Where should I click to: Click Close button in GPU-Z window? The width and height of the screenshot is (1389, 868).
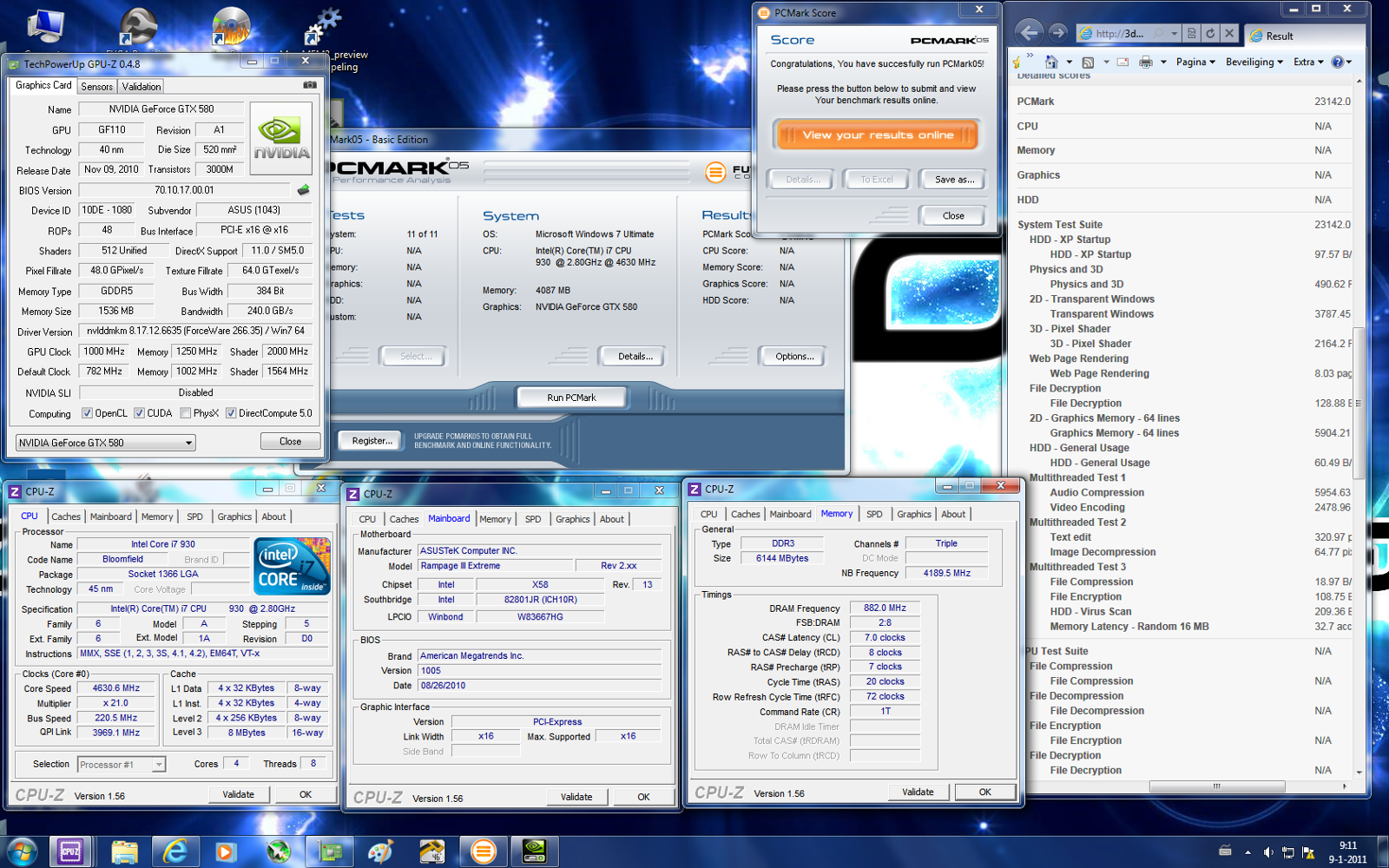tap(290, 442)
